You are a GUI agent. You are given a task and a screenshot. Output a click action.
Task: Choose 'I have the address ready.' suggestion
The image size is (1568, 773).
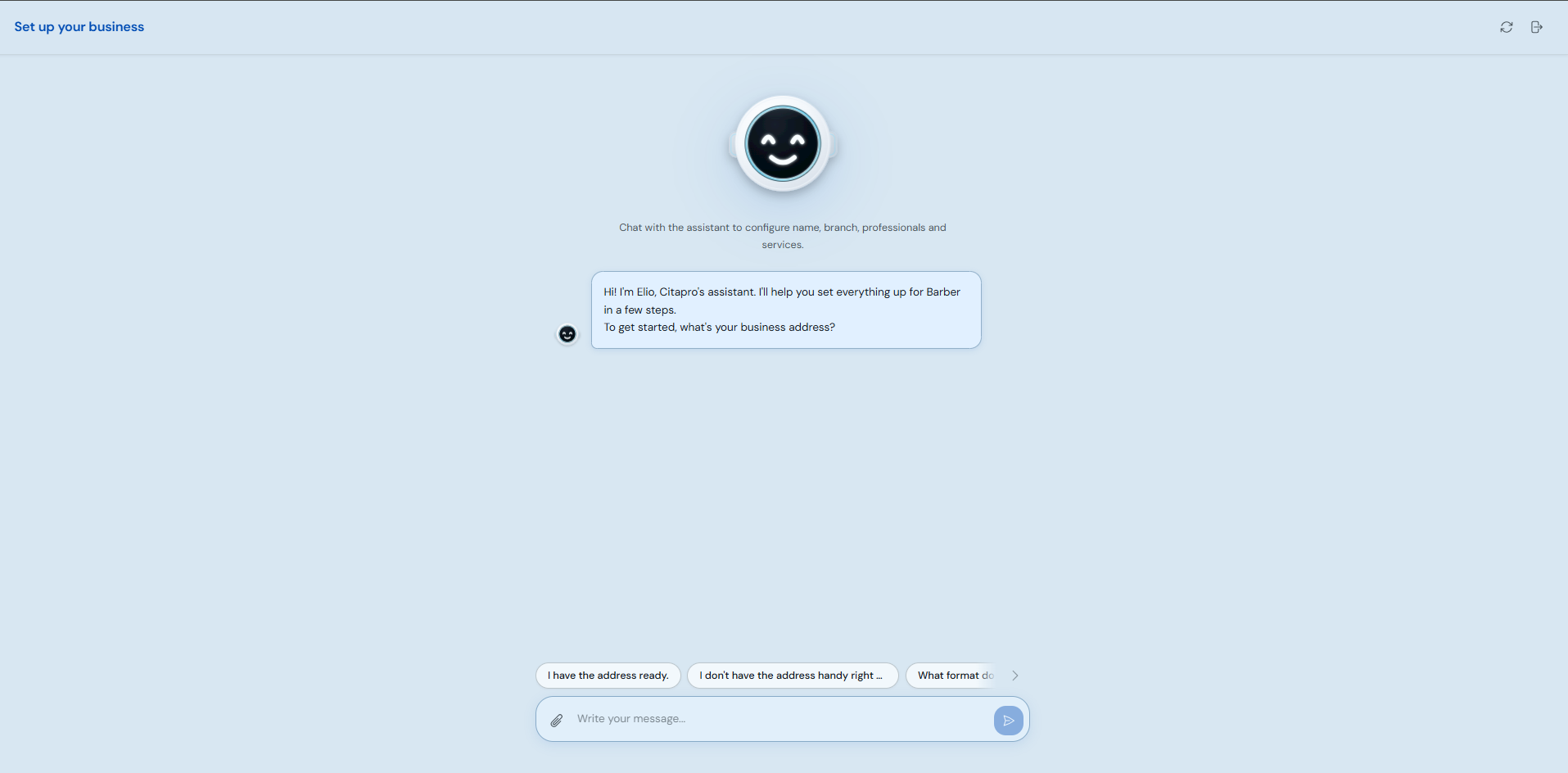(608, 676)
